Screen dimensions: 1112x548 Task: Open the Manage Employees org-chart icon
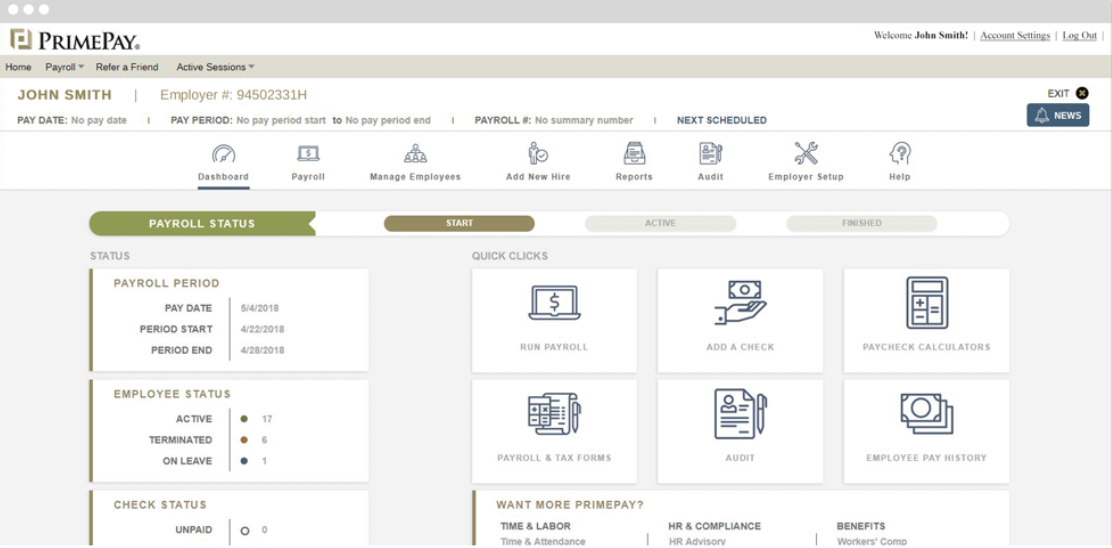[415, 154]
